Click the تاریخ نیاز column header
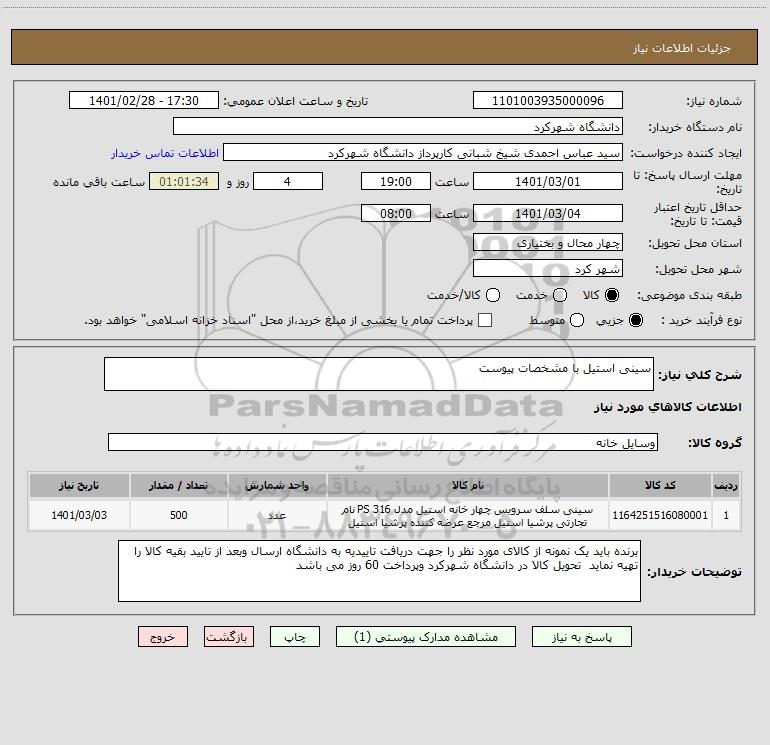 pyautogui.click(x=79, y=485)
